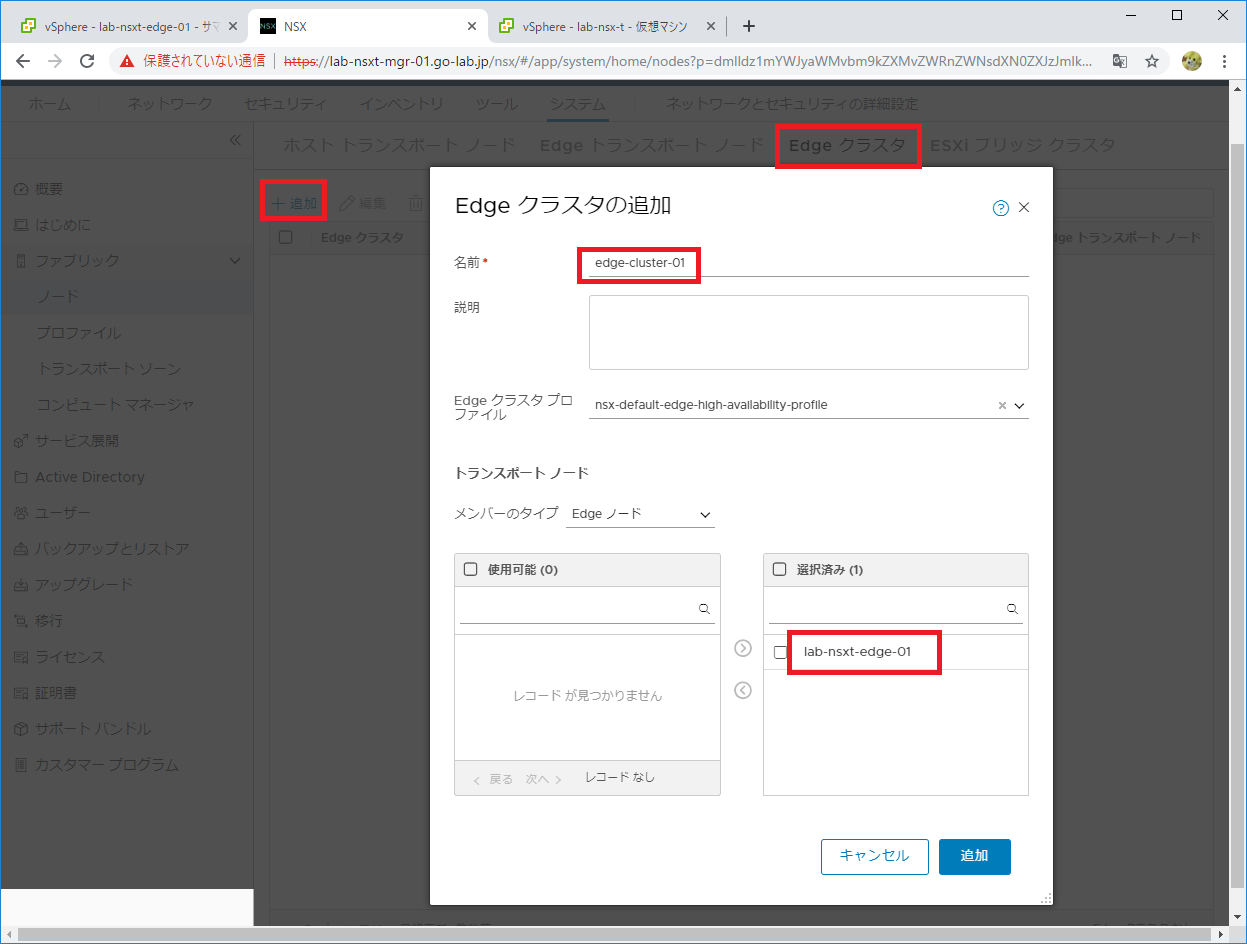Screen dimensions: 1247x944
Task: Open the セキュリティ top menu
Action: pyautogui.click(x=286, y=104)
